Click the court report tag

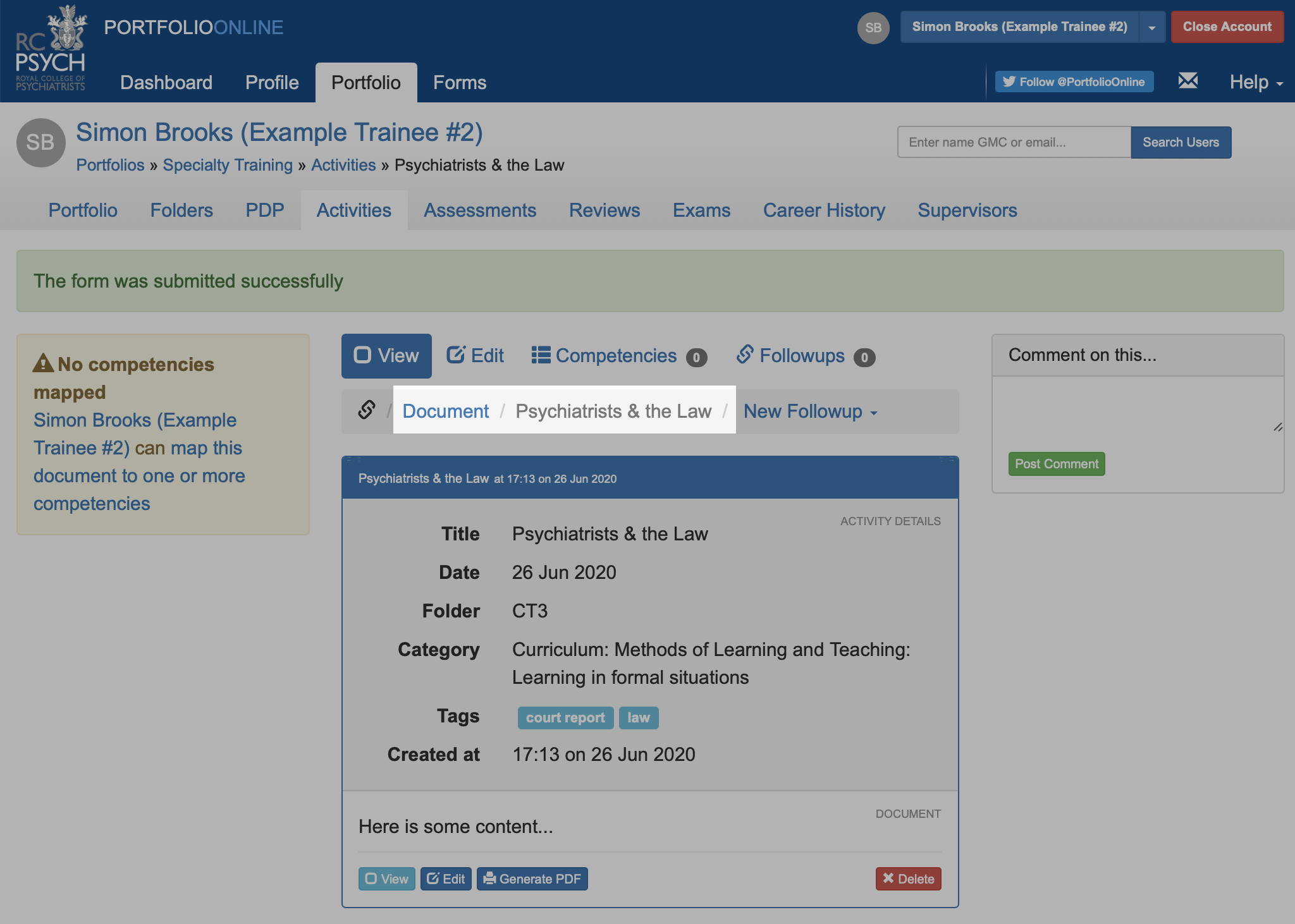point(565,718)
